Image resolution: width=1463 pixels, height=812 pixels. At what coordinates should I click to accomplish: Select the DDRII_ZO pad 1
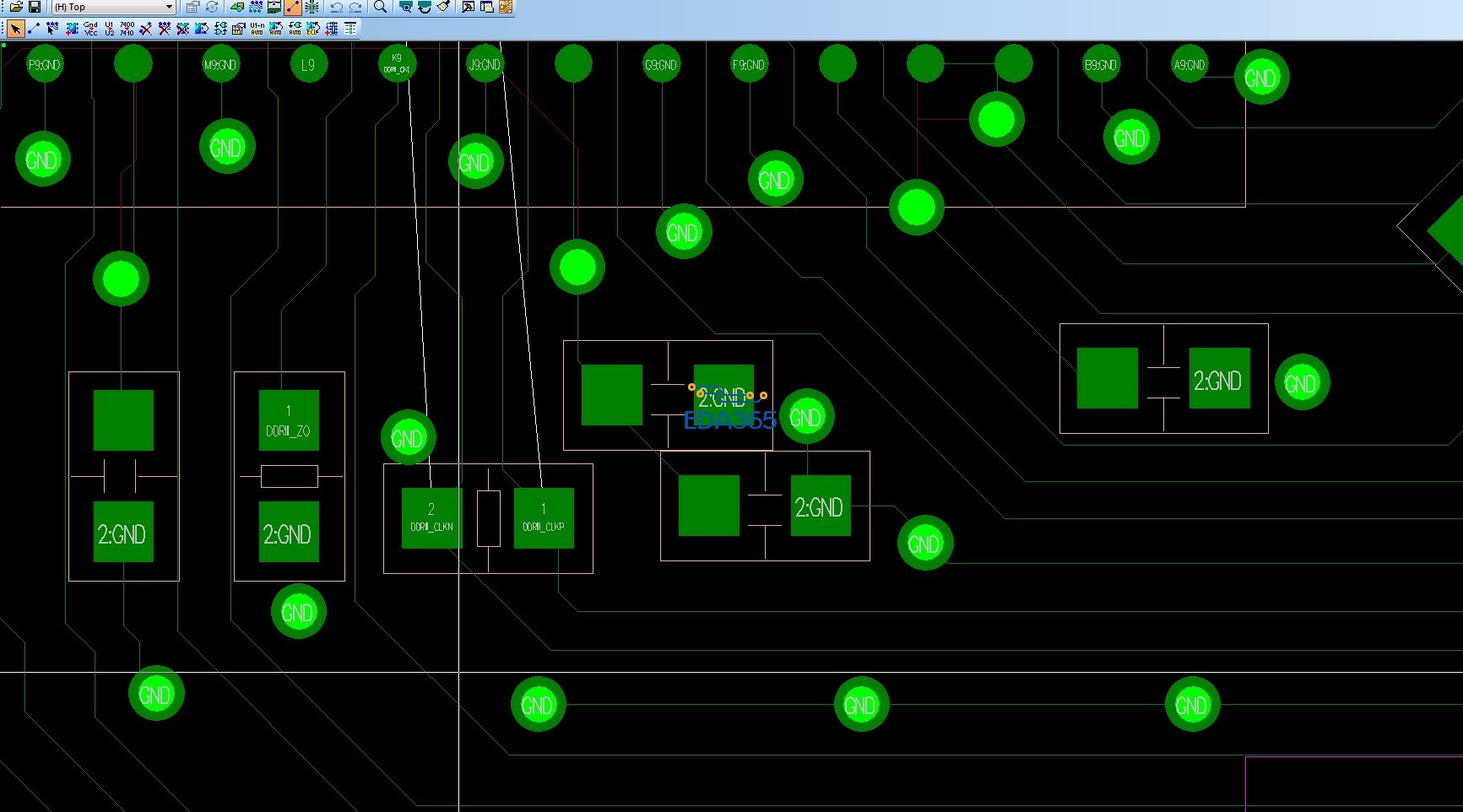[x=289, y=420]
